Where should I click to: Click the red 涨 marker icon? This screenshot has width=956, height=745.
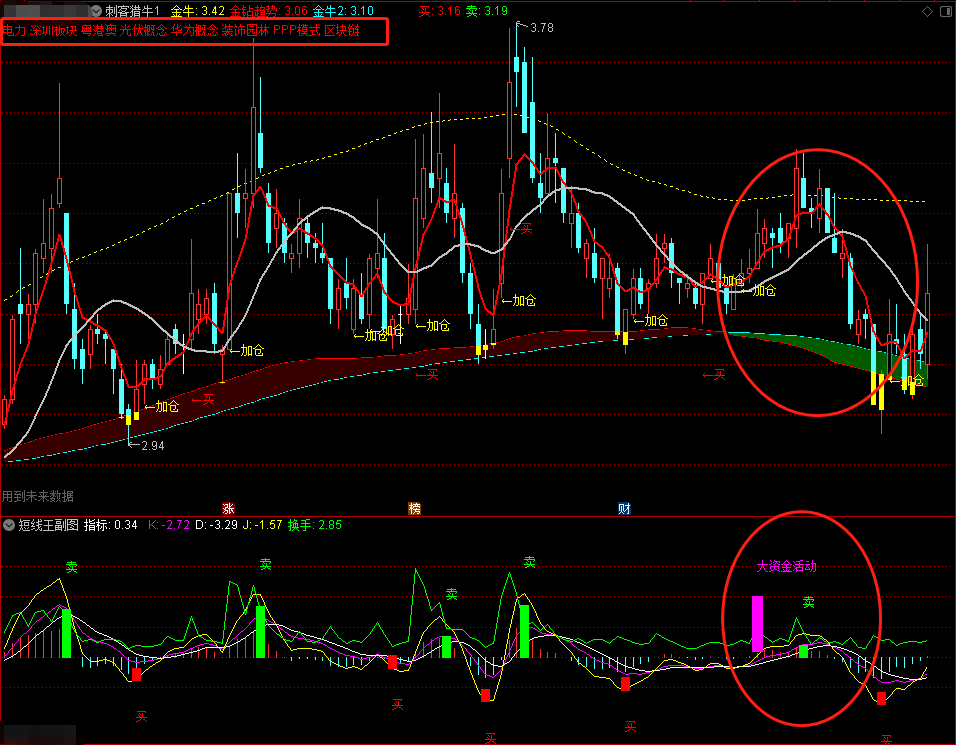coord(228,508)
